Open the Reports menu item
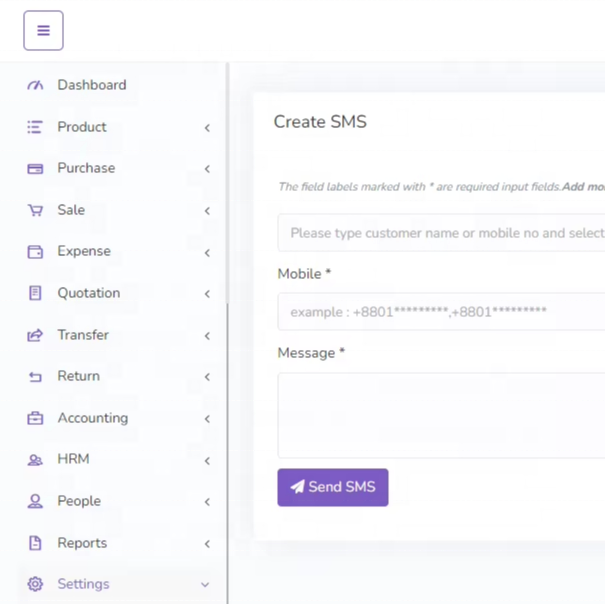 82,543
